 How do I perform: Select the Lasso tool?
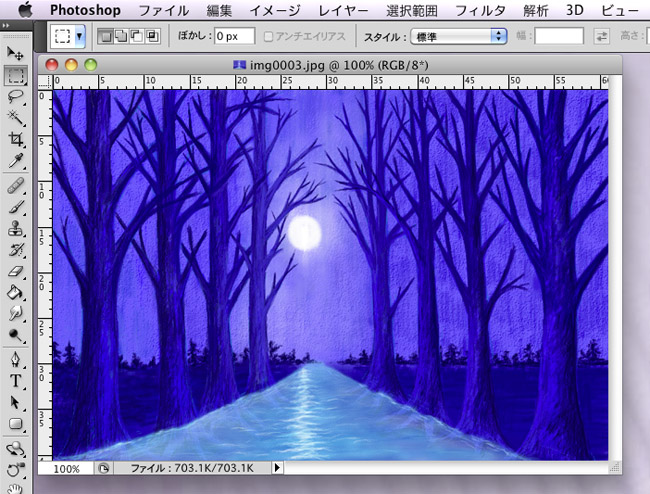16,96
